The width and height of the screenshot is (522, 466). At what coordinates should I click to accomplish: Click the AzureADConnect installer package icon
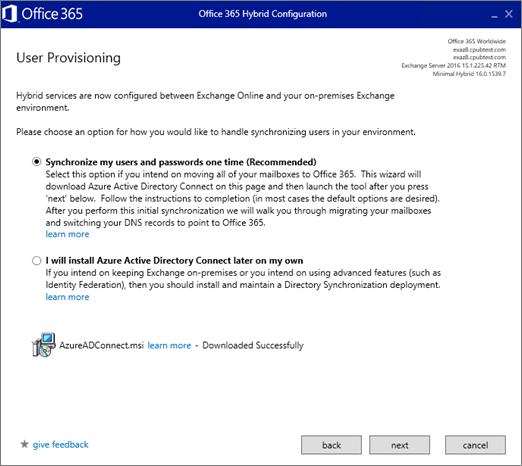click(x=43, y=345)
